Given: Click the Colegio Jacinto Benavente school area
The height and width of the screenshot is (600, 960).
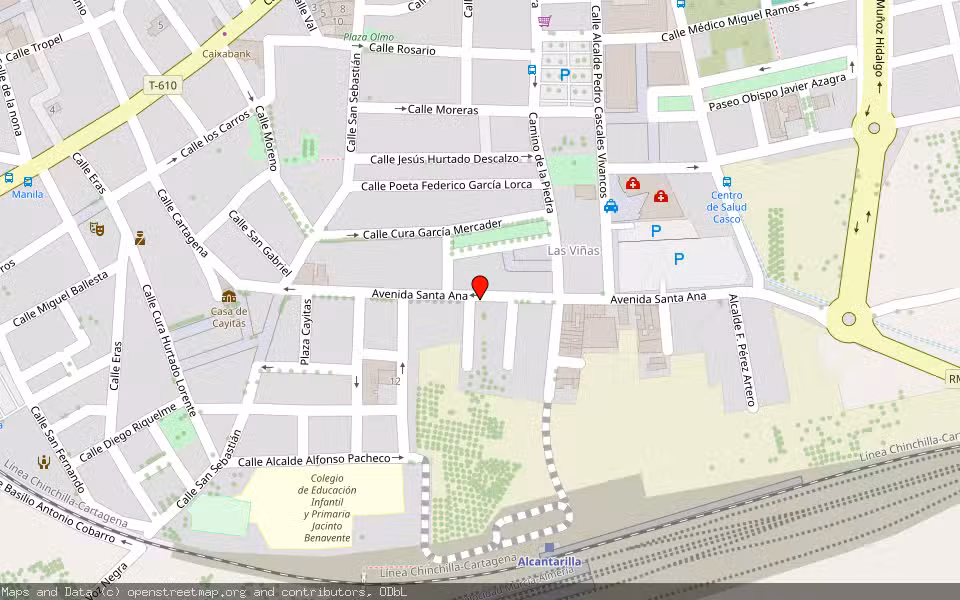Looking at the screenshot, I should tap(325, 510).
